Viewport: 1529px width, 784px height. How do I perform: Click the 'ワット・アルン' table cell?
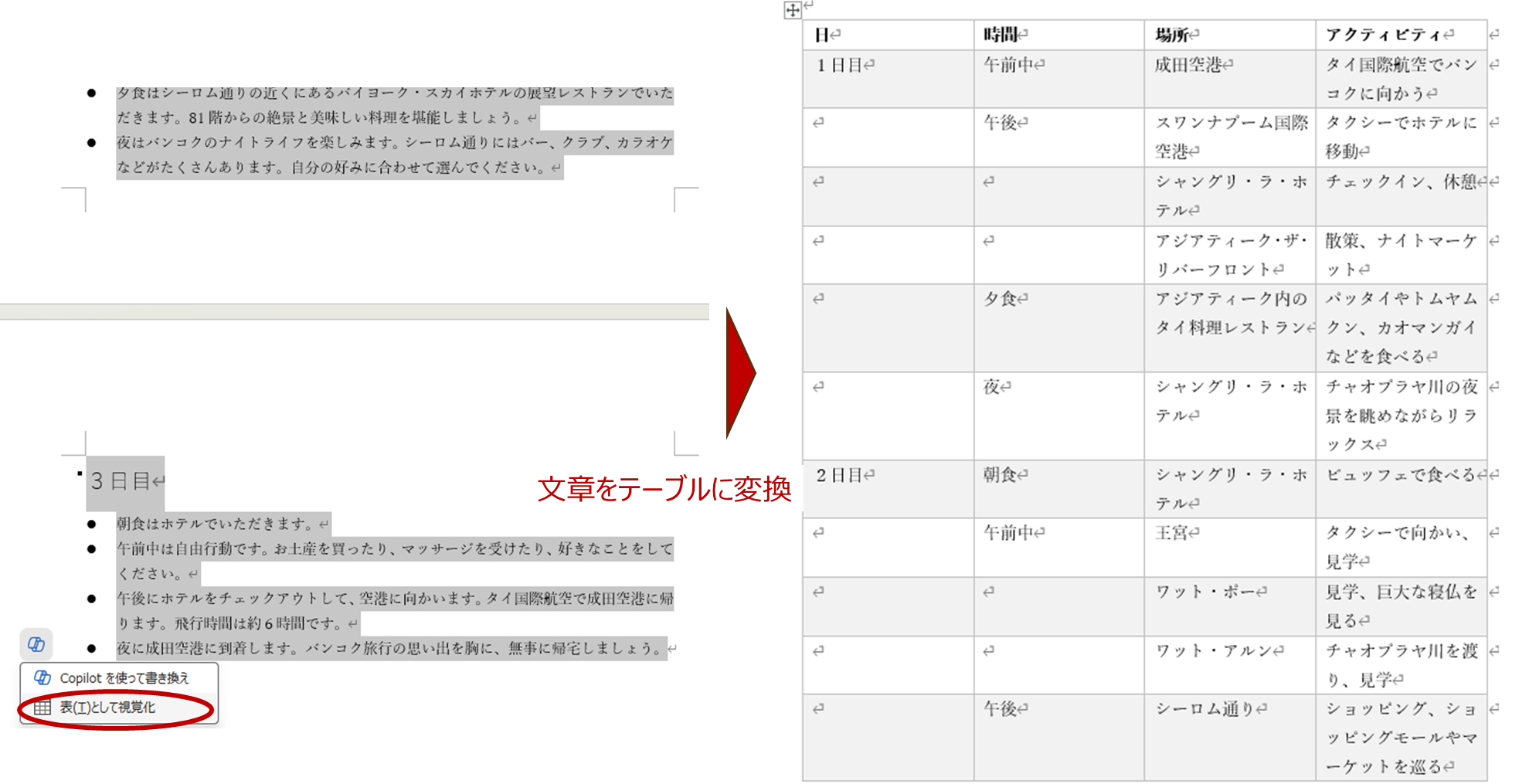(1230, 665)
